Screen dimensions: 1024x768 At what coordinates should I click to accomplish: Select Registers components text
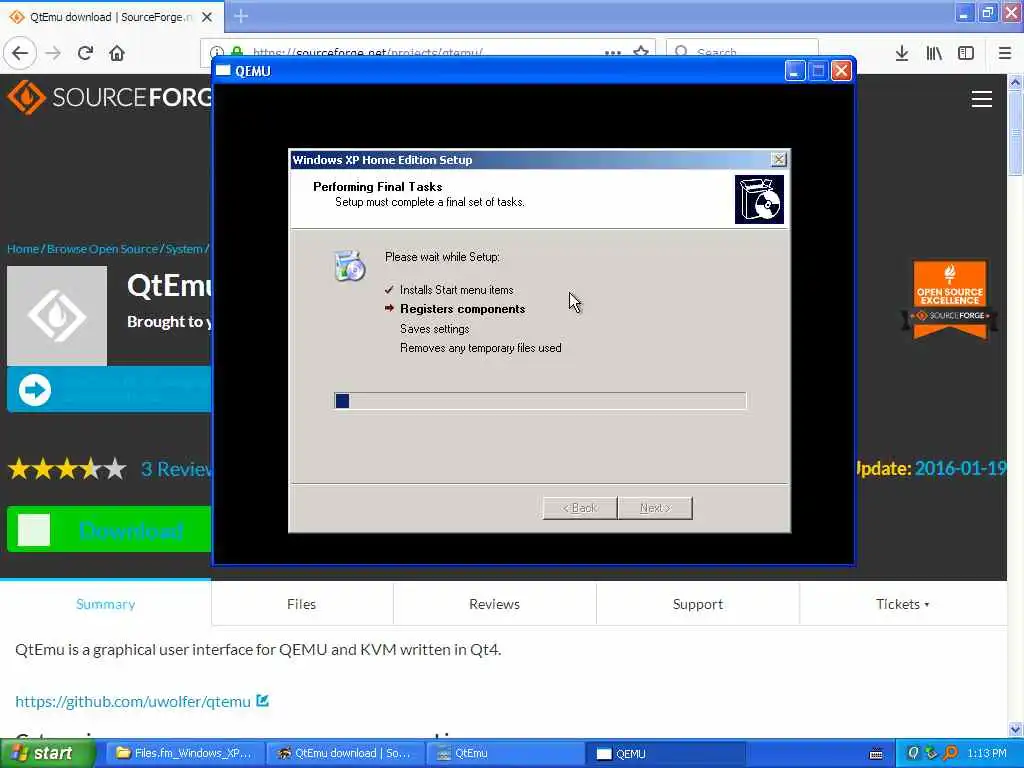[x=462, y=309]
